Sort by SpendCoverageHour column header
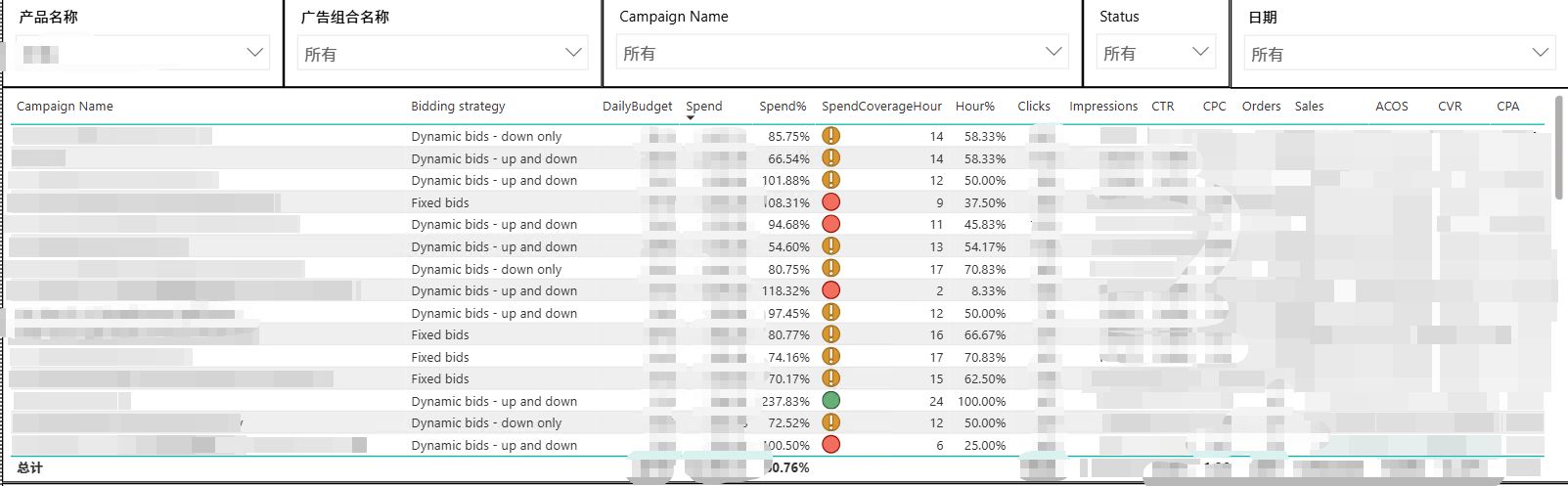The image size is (1568, 486). click(881, 107)
